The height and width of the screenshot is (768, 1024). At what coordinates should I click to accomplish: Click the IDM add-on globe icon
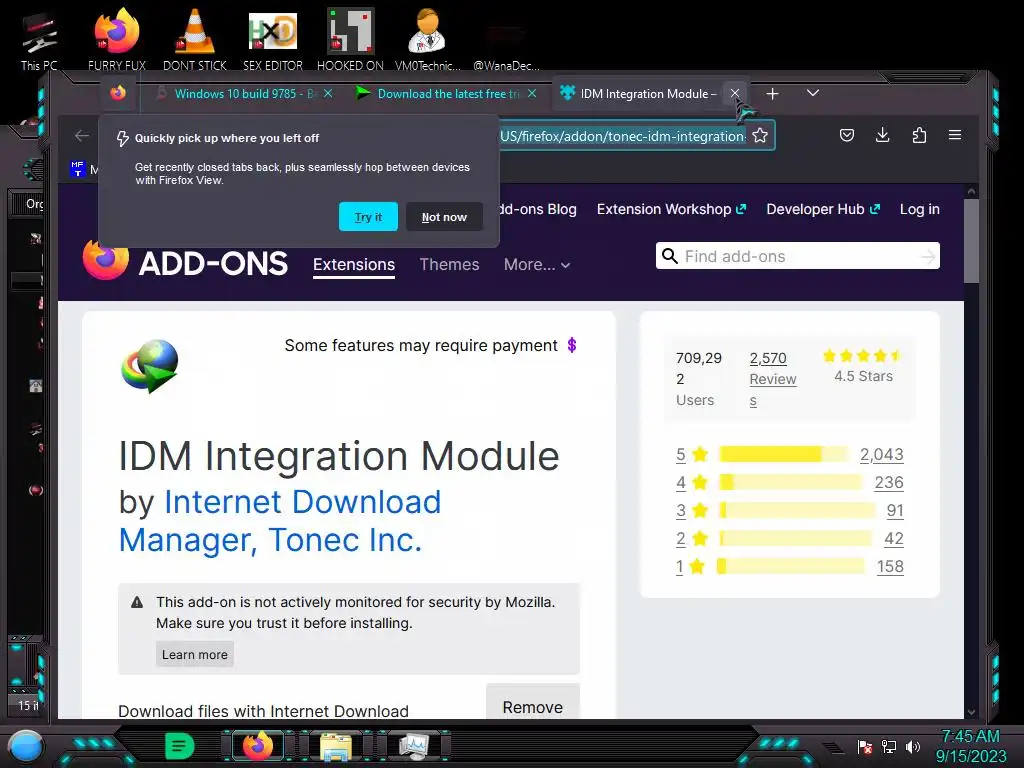(x=150, y=366)
